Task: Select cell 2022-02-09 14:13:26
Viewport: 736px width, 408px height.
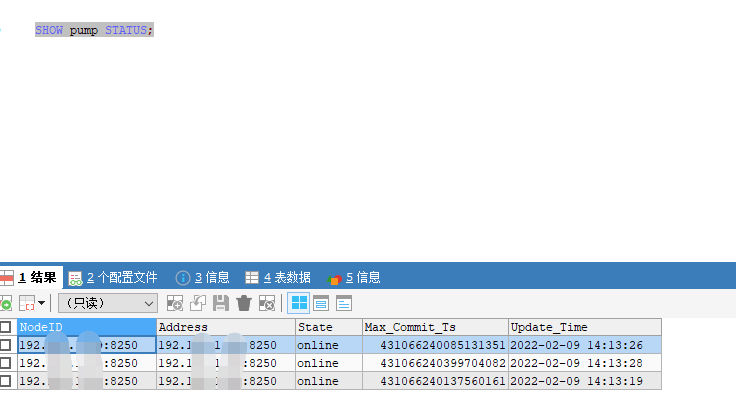Action: click(585, 345)
